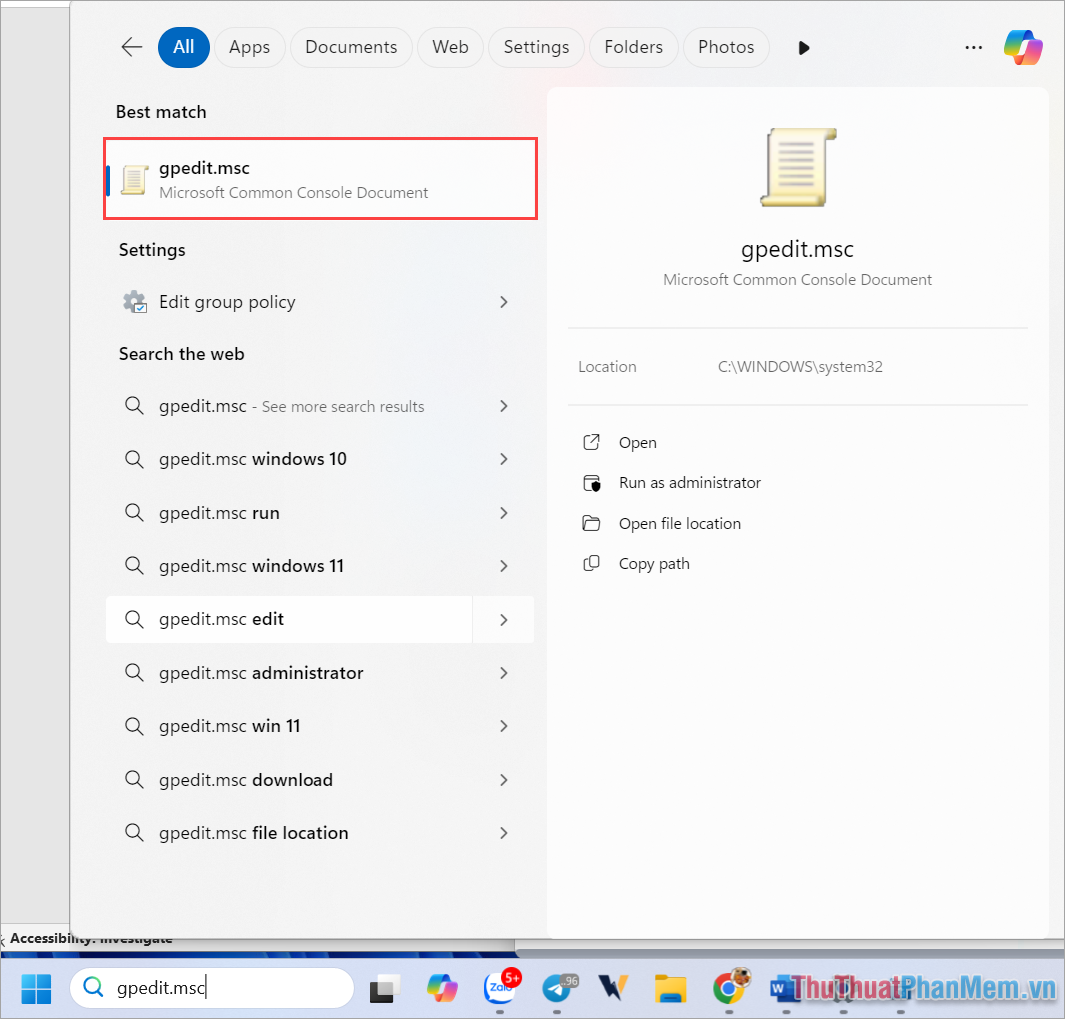The image size is (1065, 1019).
Task: Select 'Run as administrator' for gpedit.msc
Action: tap(689, 482)
